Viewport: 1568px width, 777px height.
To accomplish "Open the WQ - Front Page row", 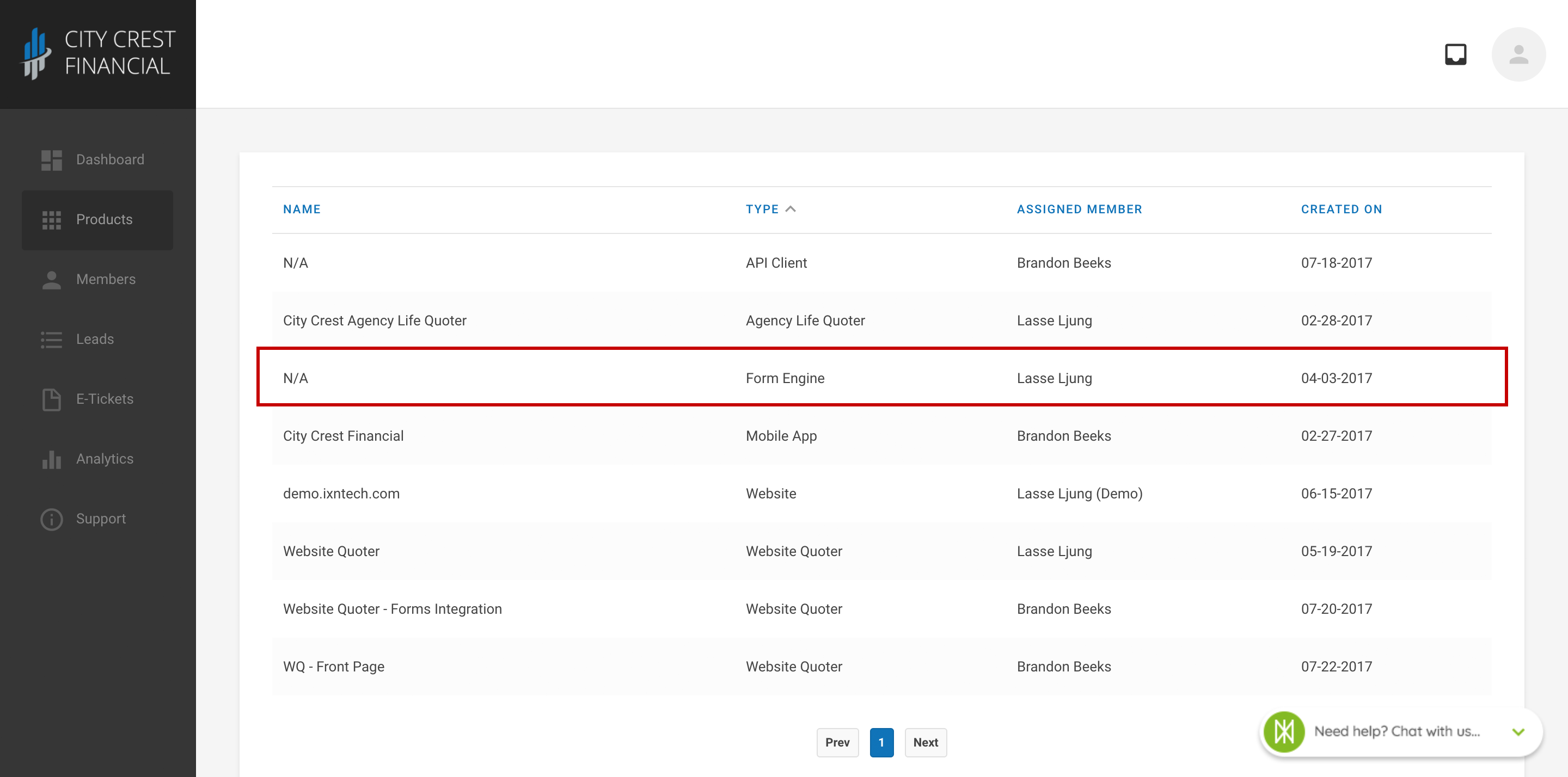I will point(881,666).
